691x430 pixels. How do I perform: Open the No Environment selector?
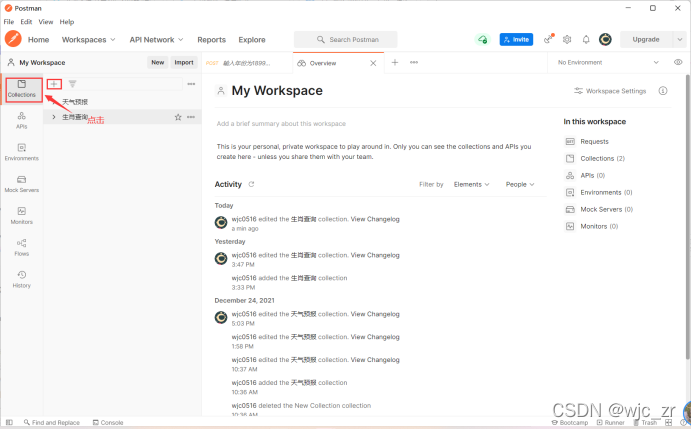click(x=608, y=63)
